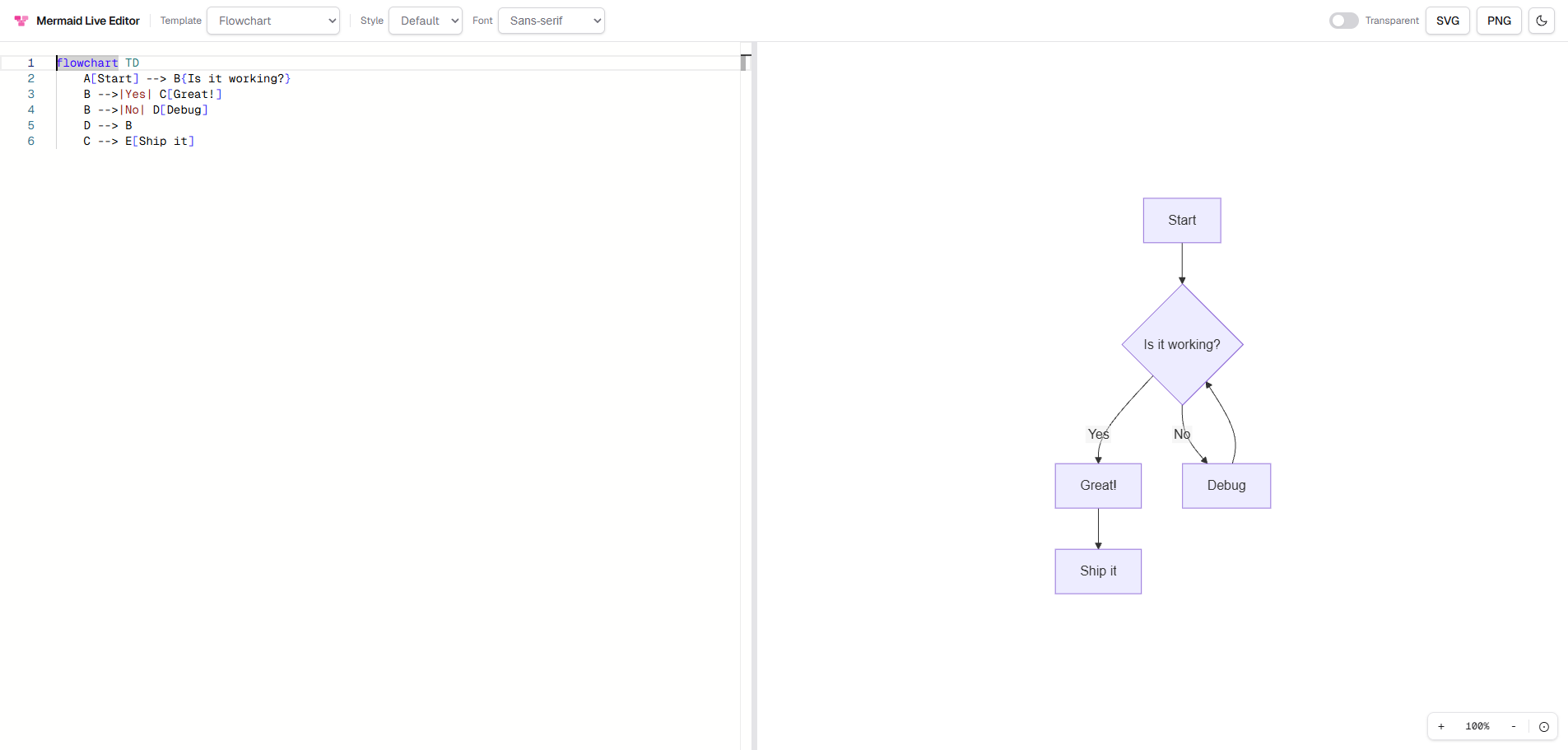Click the Mermaid Live Editor title
The height and width of the screenshot is (750, 1568).
click(x=88, y=21)
